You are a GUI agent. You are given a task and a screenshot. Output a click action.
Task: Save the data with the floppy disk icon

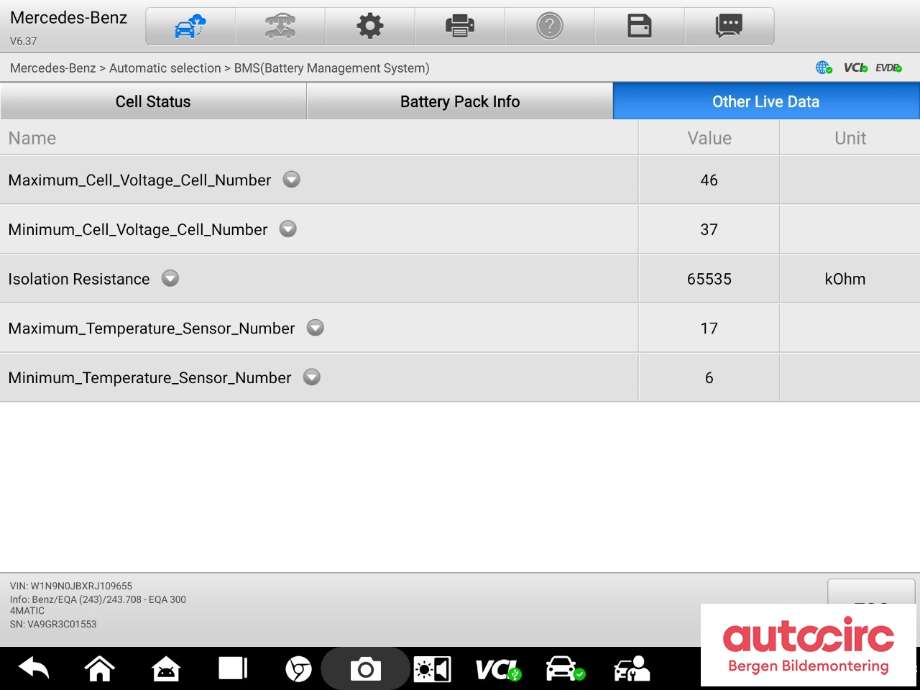coord(640,26)
